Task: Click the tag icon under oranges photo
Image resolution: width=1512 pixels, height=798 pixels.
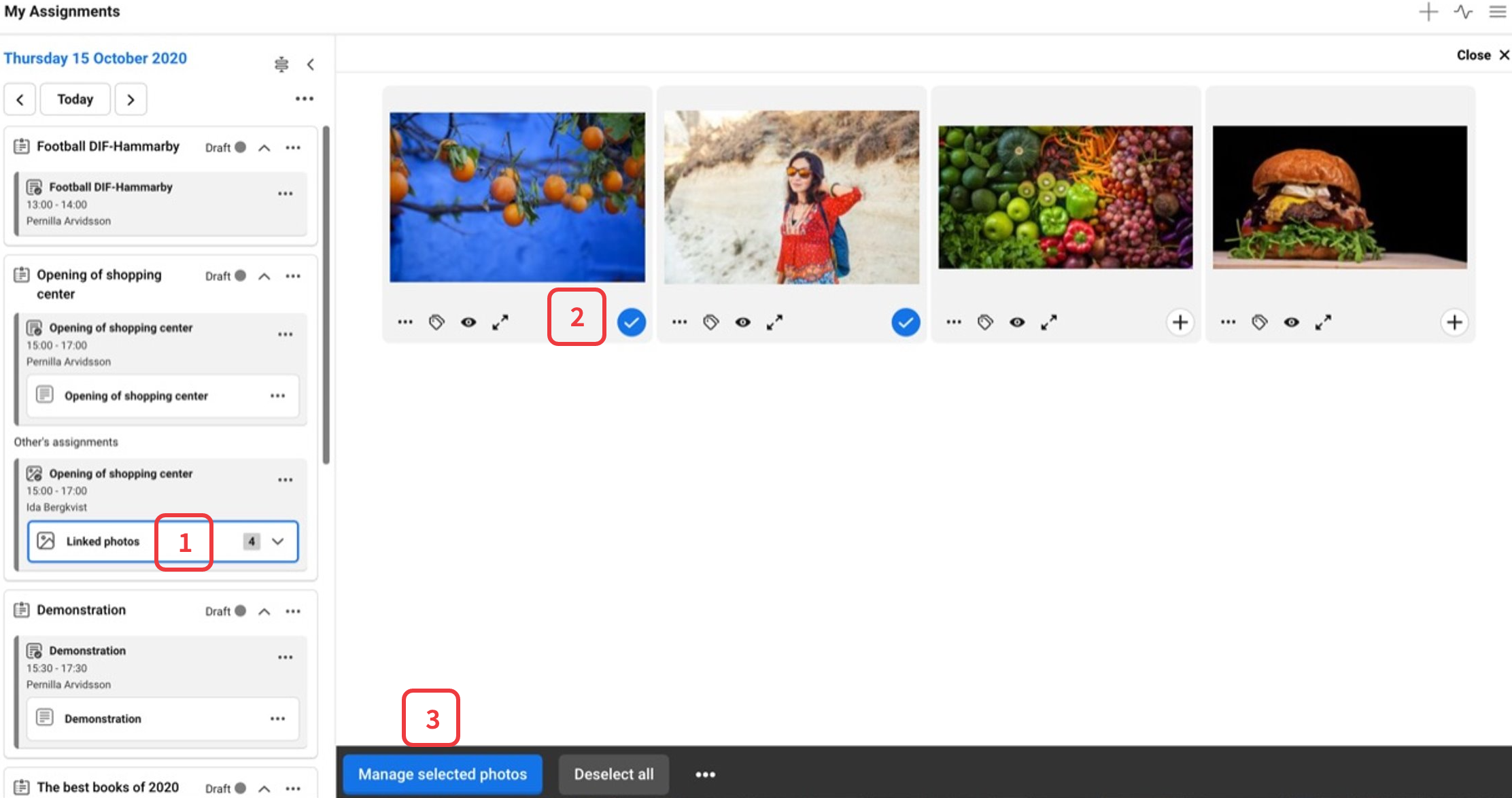Action: [436, 322]
